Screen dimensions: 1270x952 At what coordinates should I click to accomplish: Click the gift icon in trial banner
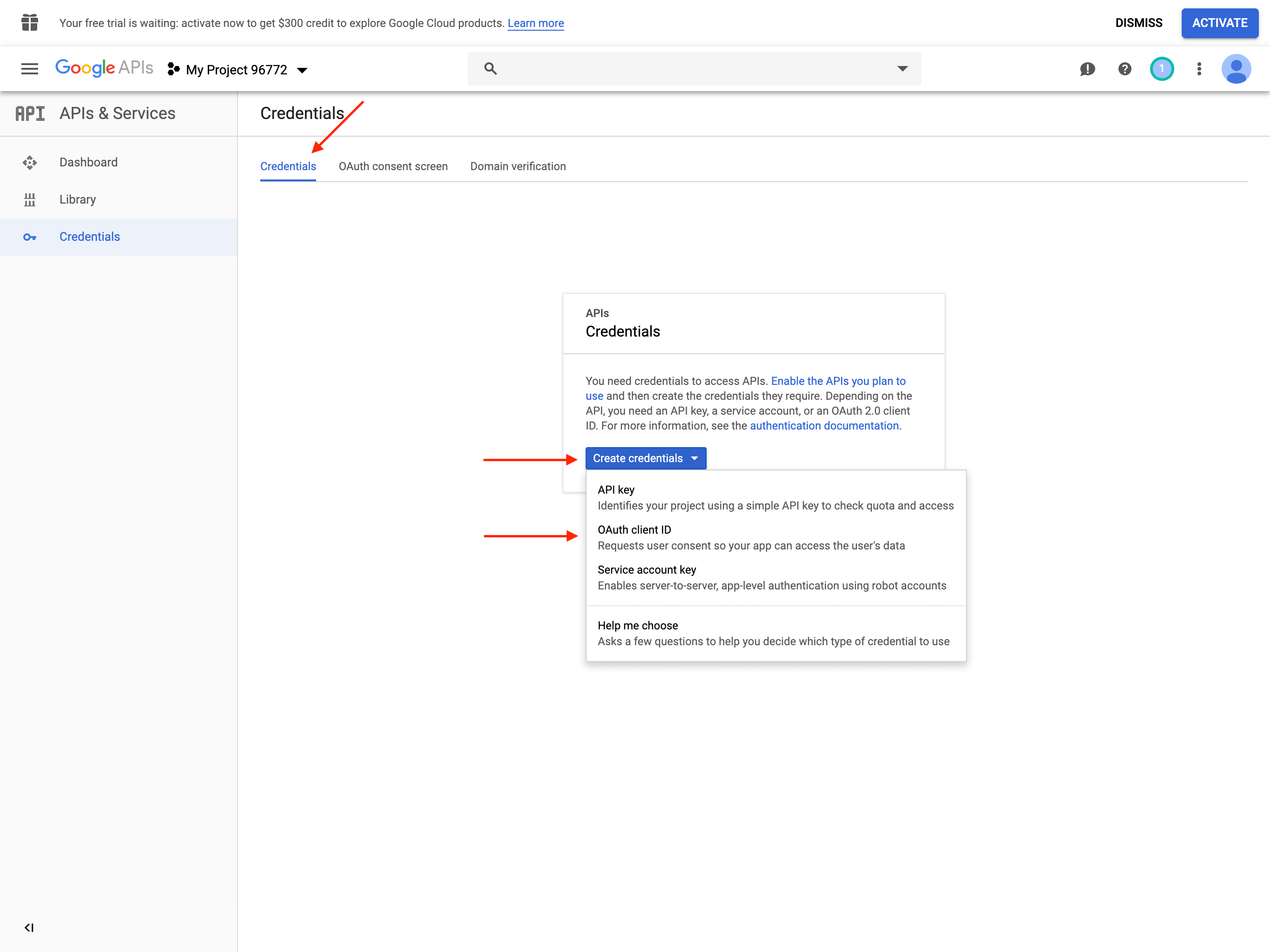coord(29,23)
